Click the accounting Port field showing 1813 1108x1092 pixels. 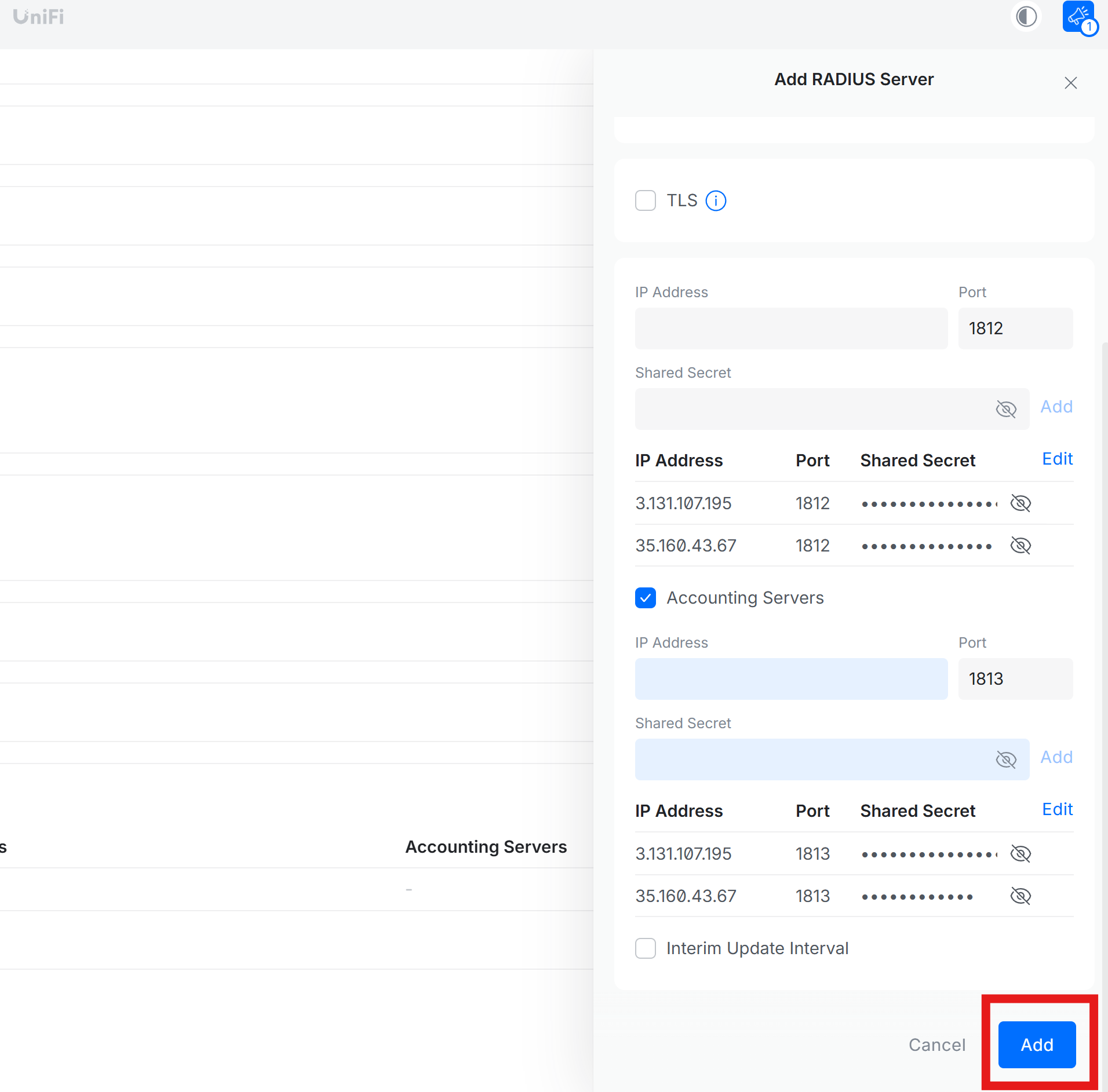(x=1015, y=678)
